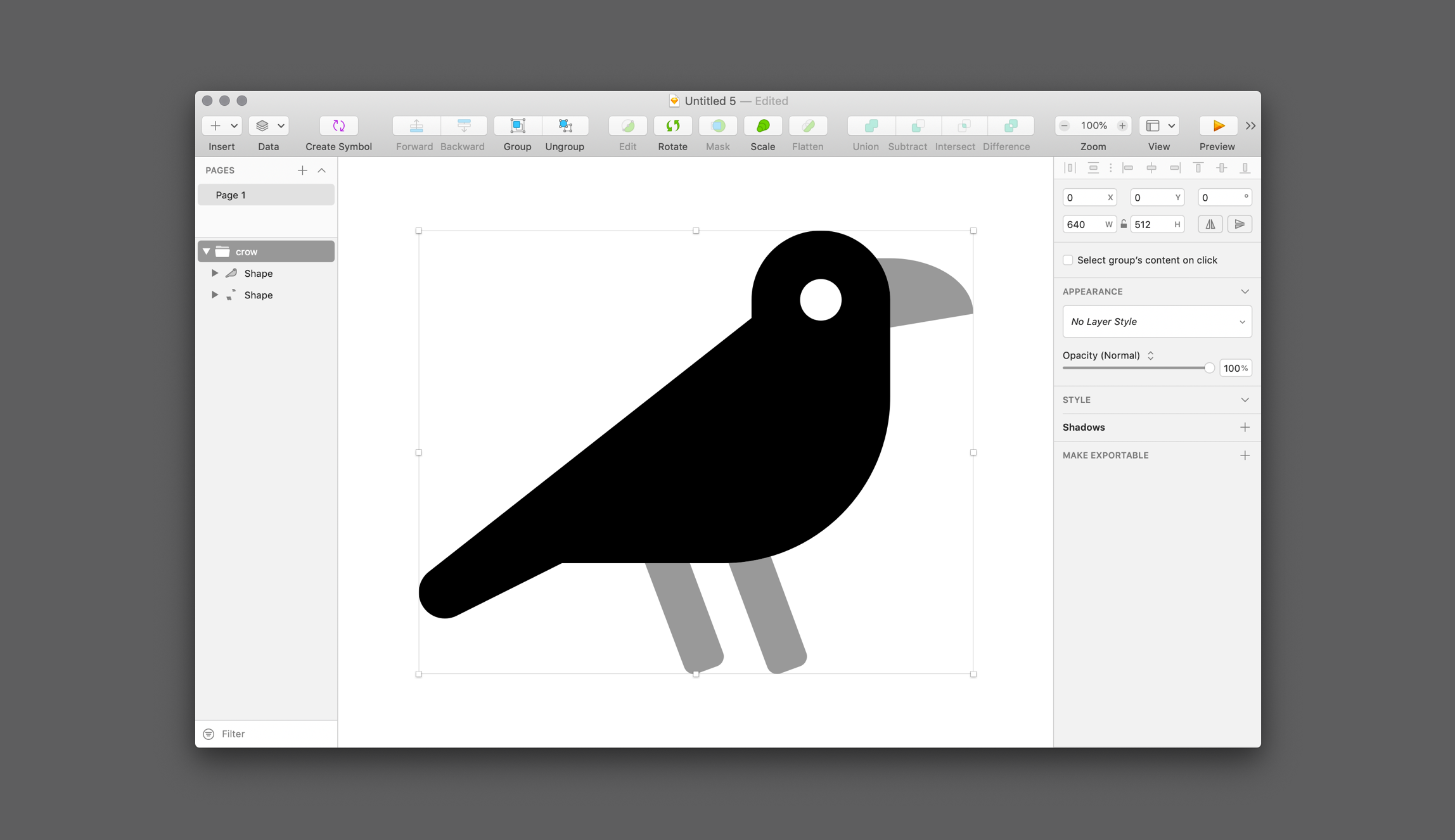The image size is (1455, 840).
Task: Select the Flatten tool icon
Action: pos(807,125)
